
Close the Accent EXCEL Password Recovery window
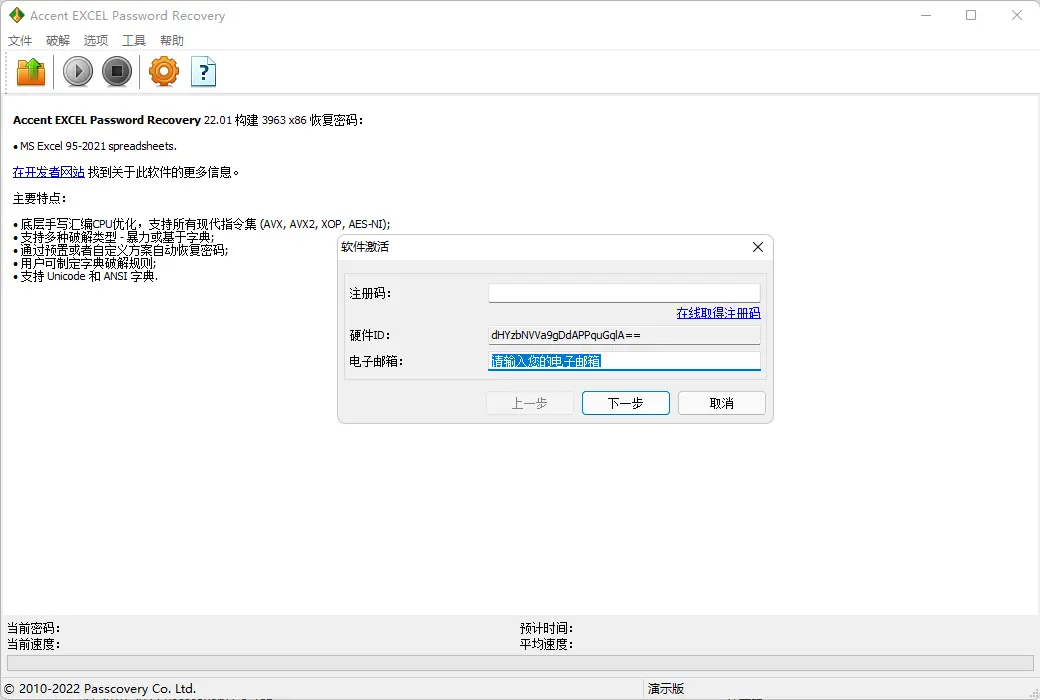coord(1017,15)
